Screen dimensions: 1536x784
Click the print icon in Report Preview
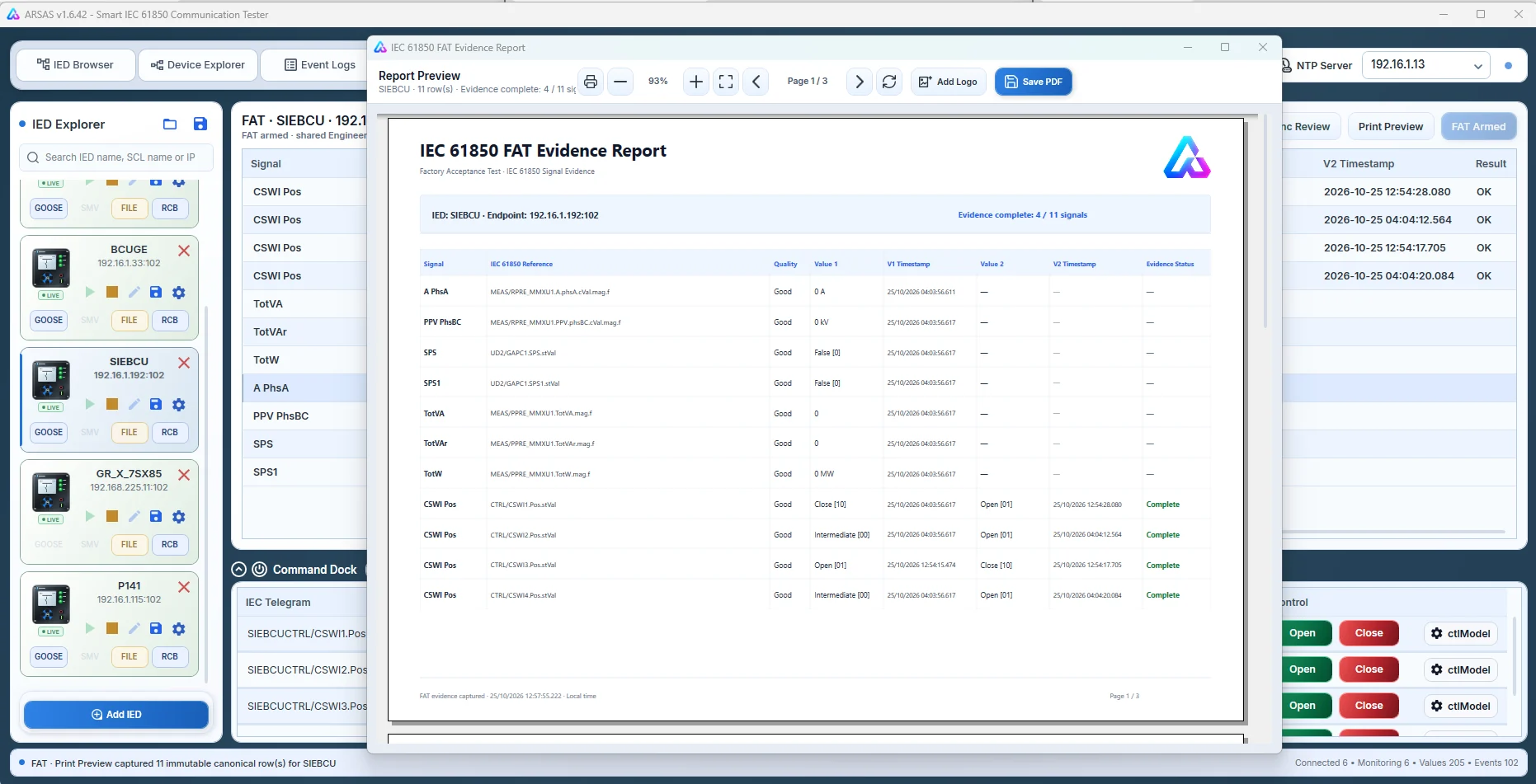(x=591, y=82)
